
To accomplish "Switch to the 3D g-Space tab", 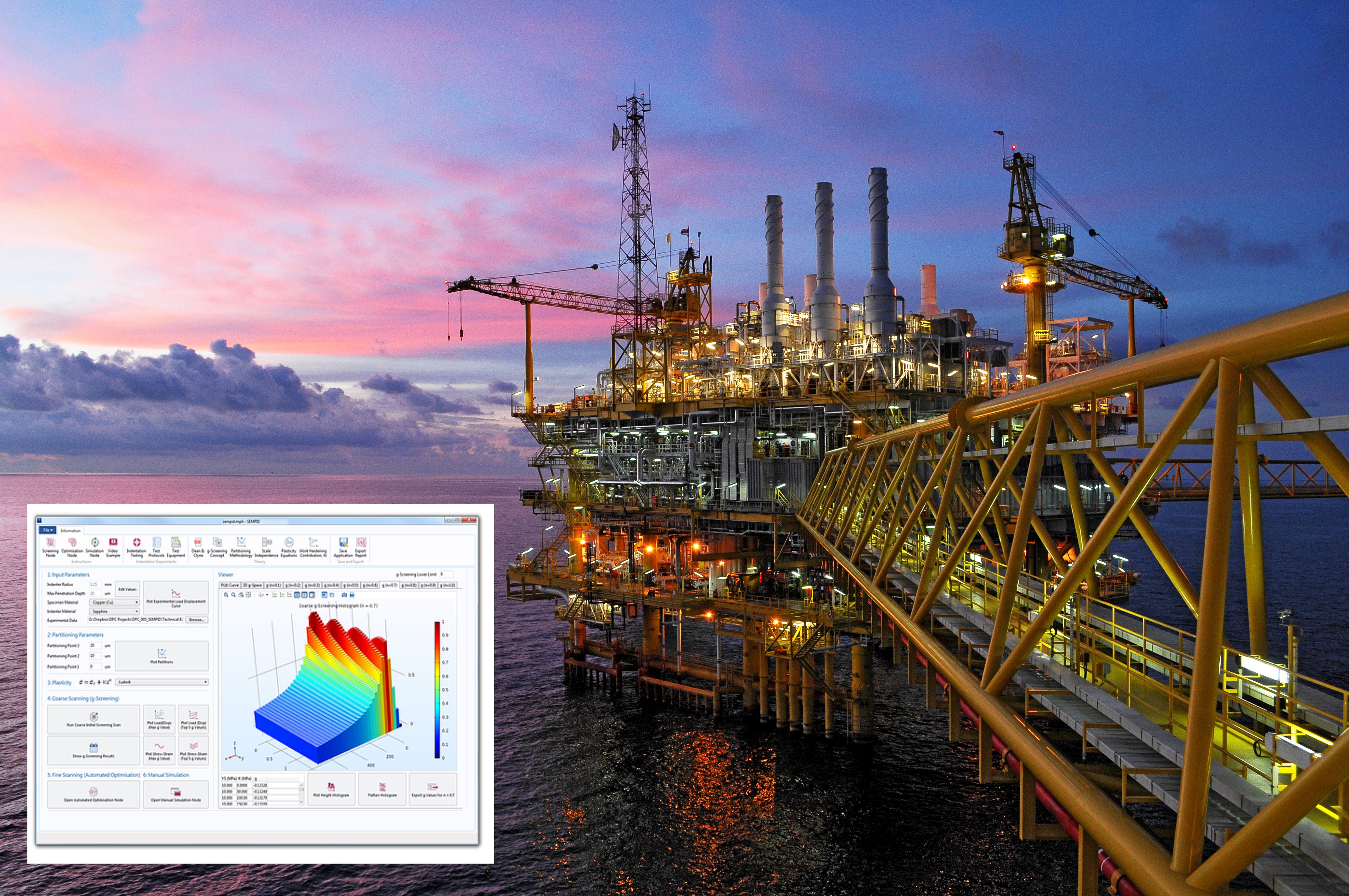I will (252, 585).
